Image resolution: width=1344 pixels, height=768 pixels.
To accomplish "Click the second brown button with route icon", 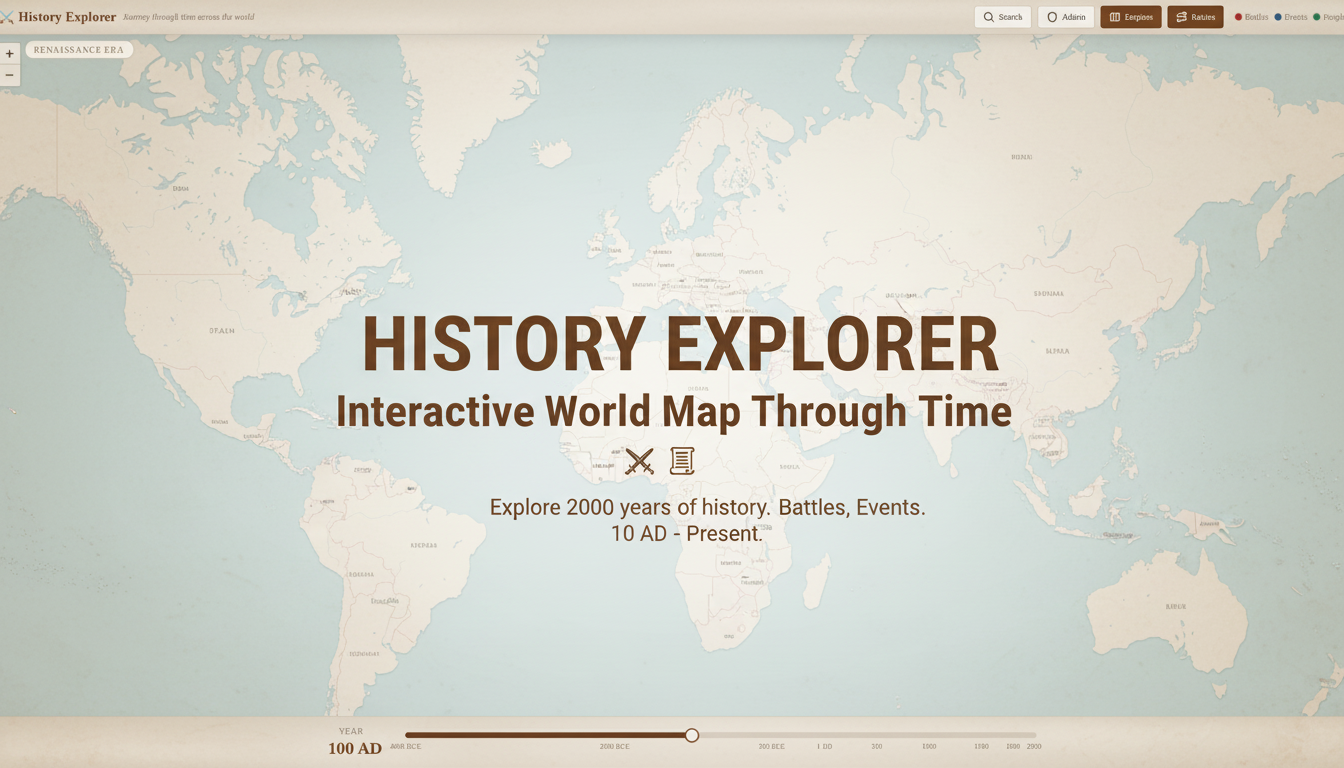I will click(1195, 17).
